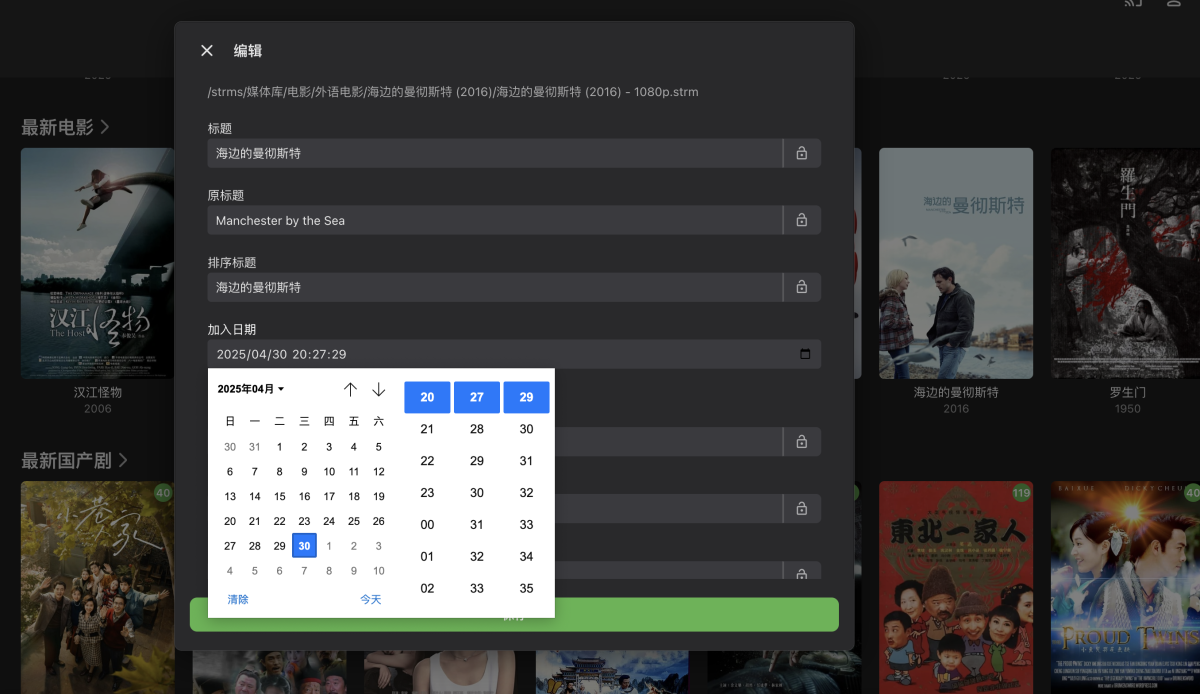Choose hour 23 in the hours column
Image resolution: width=1200 pixels, height=694 pixels.
(427, 493)
